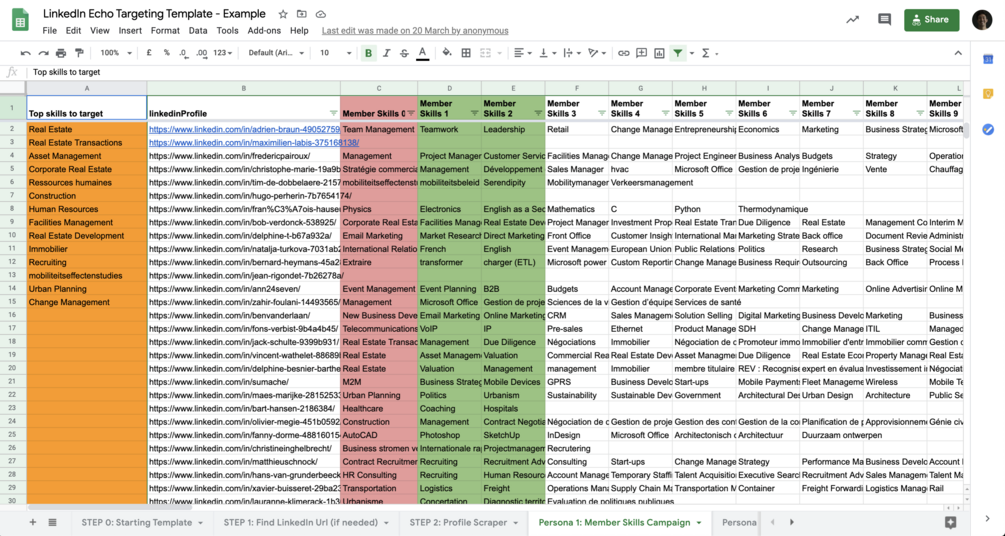Open the Google Sheets home icon

point(21,21)
